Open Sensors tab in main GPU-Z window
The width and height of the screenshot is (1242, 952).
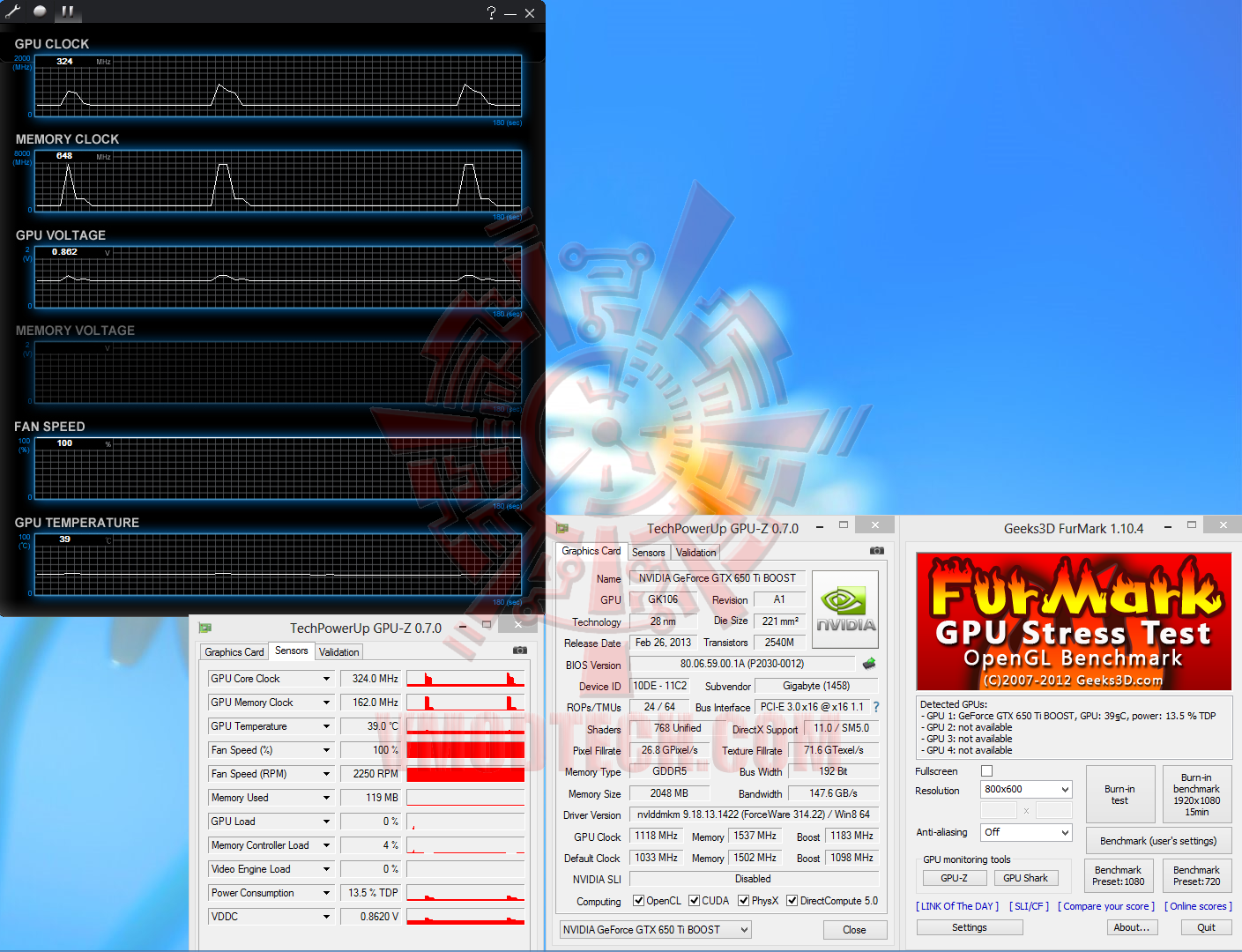click(x=649, y=553)
